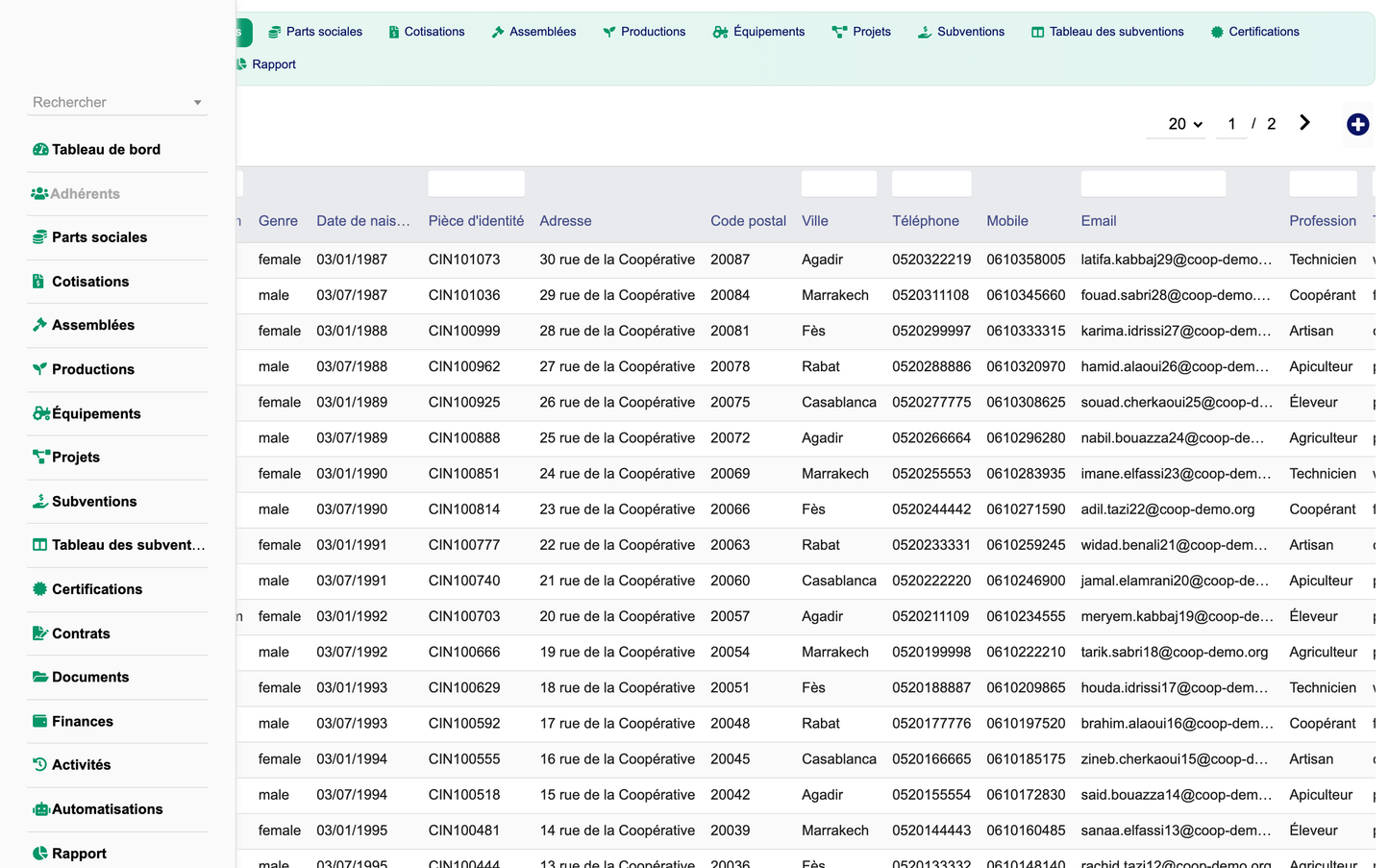This screenshot has height=868, width=1389.
Task: Click the Email filter field
Action: tap(1153, 184)
